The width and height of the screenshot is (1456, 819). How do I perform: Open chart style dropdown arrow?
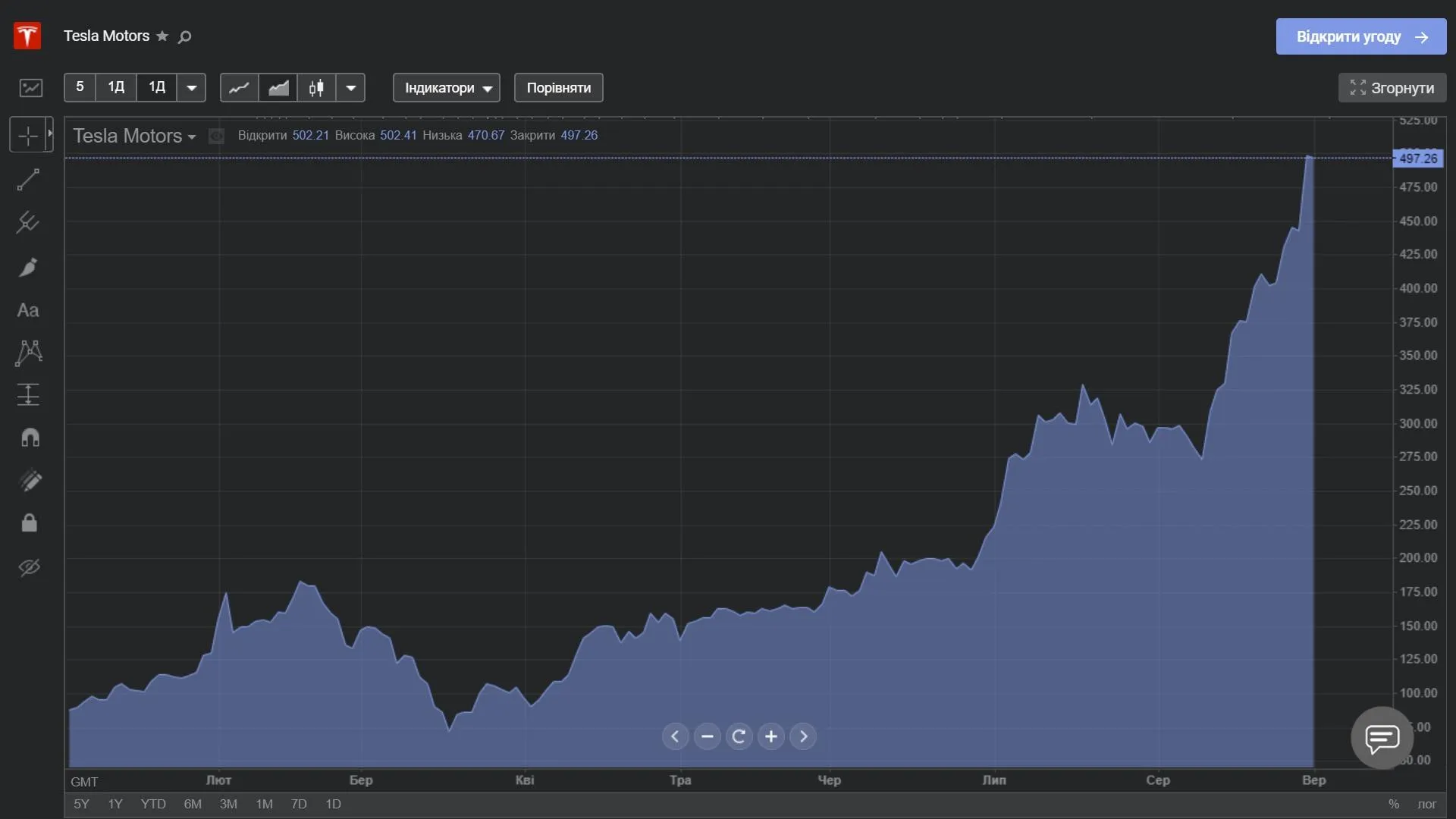351,88
